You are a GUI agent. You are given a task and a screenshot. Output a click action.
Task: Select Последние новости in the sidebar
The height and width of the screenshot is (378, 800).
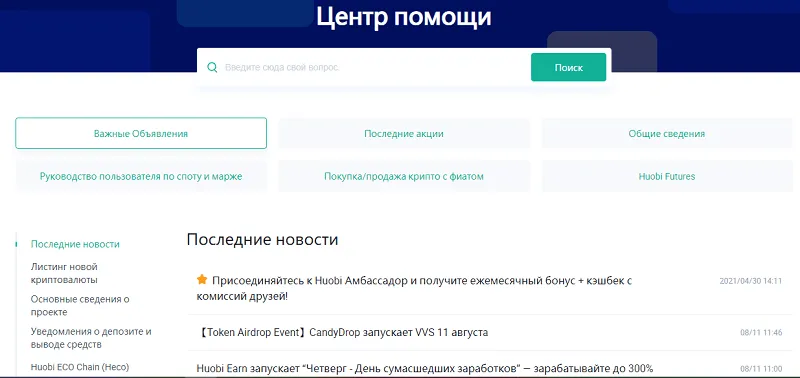75,244
